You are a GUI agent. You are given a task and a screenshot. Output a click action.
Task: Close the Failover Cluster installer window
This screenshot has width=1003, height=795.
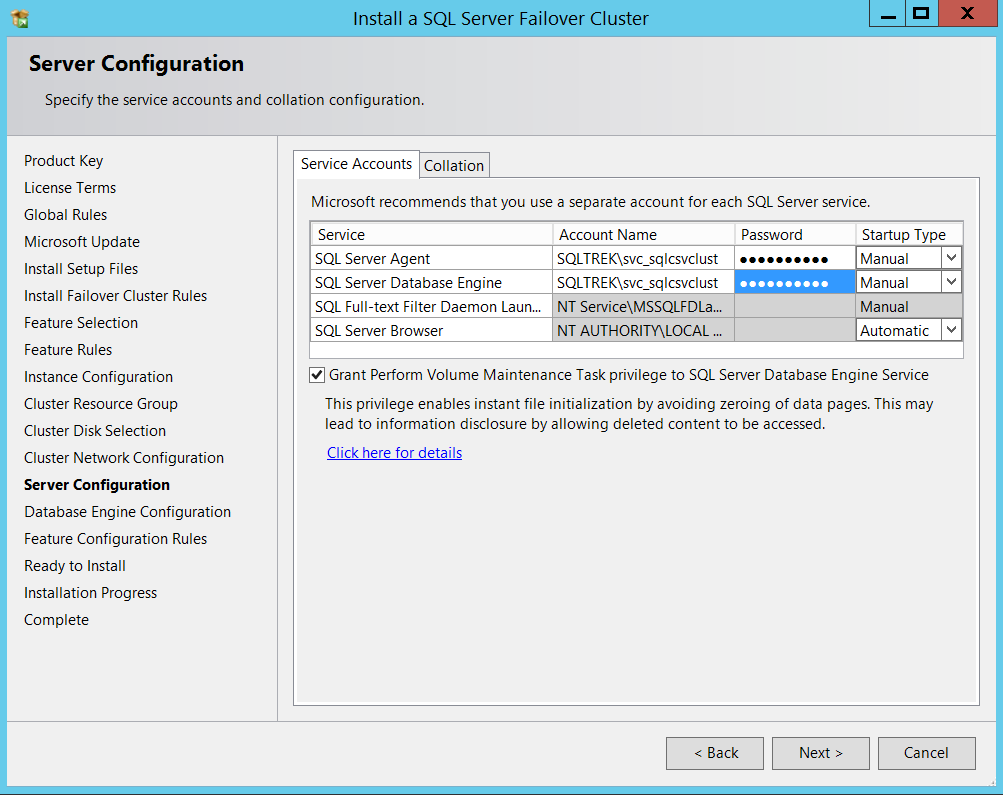point(967,14)
